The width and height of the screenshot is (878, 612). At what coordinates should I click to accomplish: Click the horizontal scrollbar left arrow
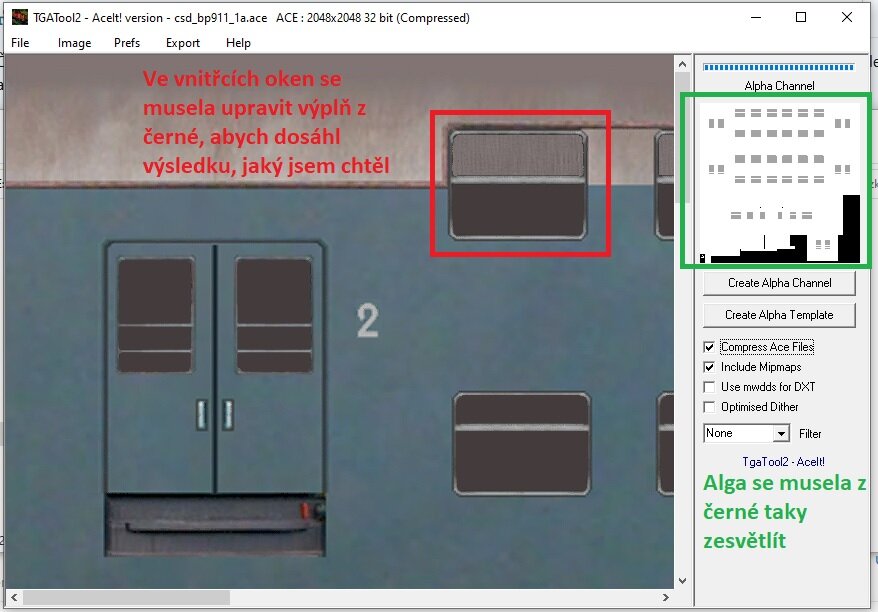pyautogui.click(x=11, y=597)
